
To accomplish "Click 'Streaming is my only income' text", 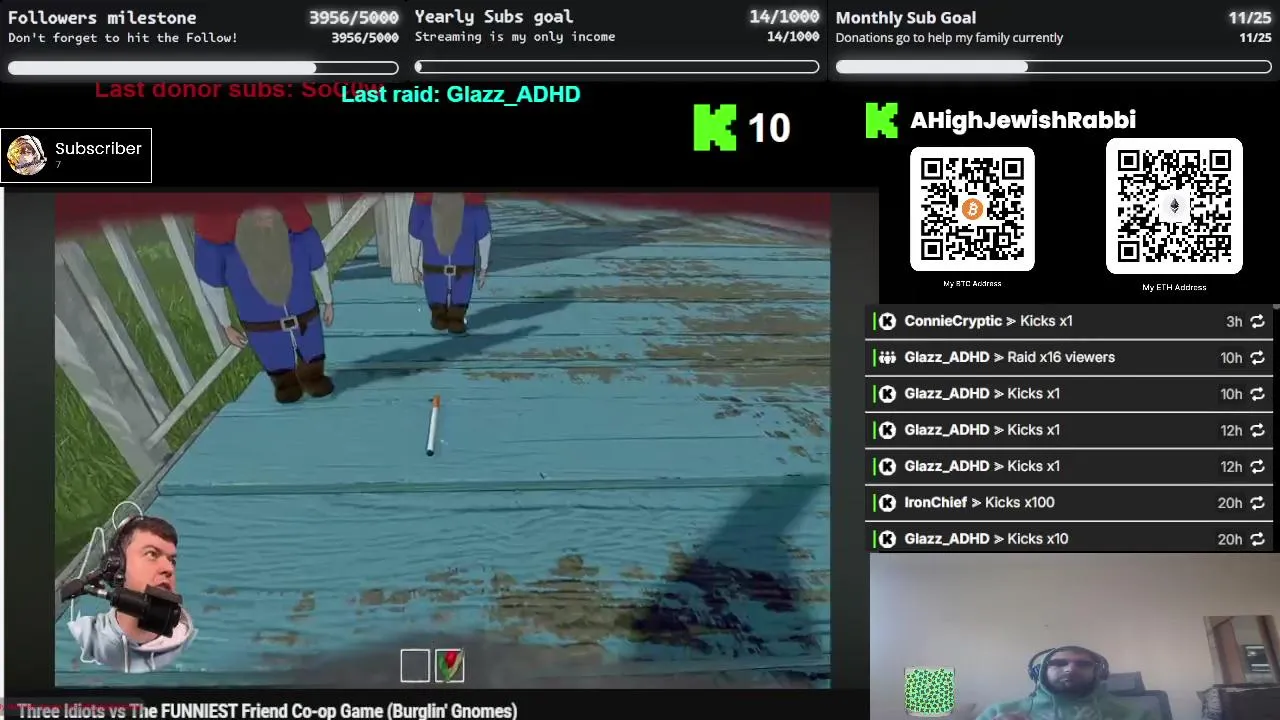I will (515, 37).
